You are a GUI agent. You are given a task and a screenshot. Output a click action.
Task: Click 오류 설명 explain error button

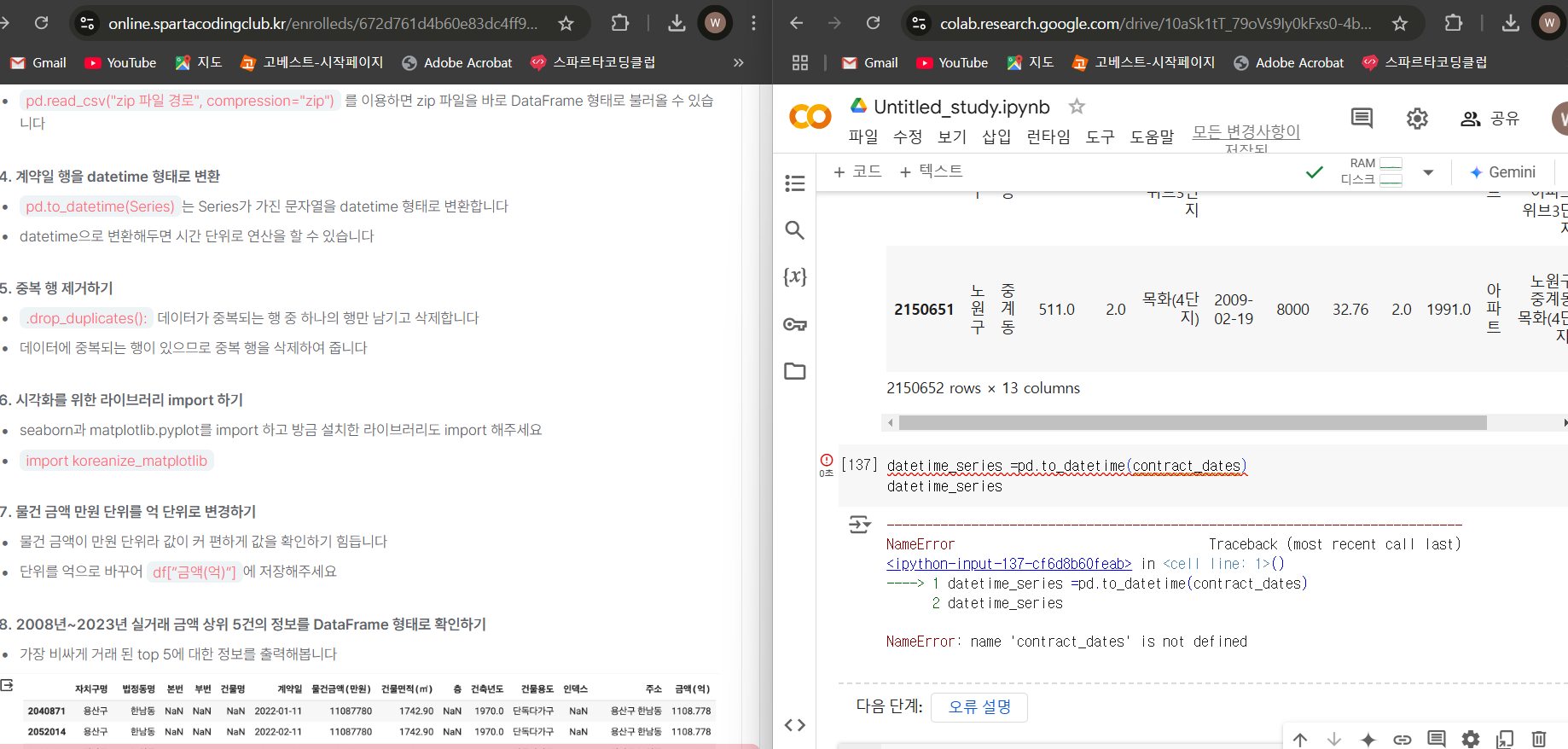point(979,707)
